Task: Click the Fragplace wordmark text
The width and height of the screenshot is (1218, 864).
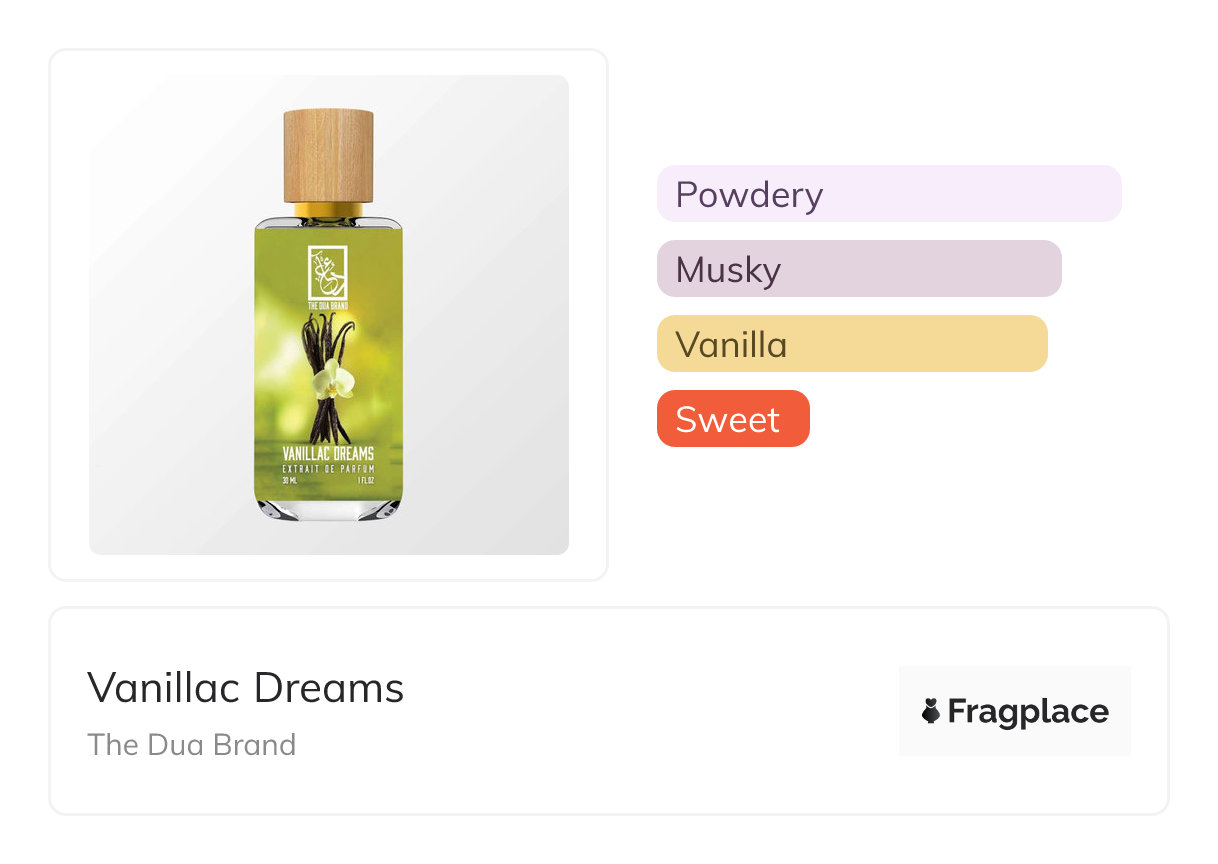Action: coord(1027,711)
